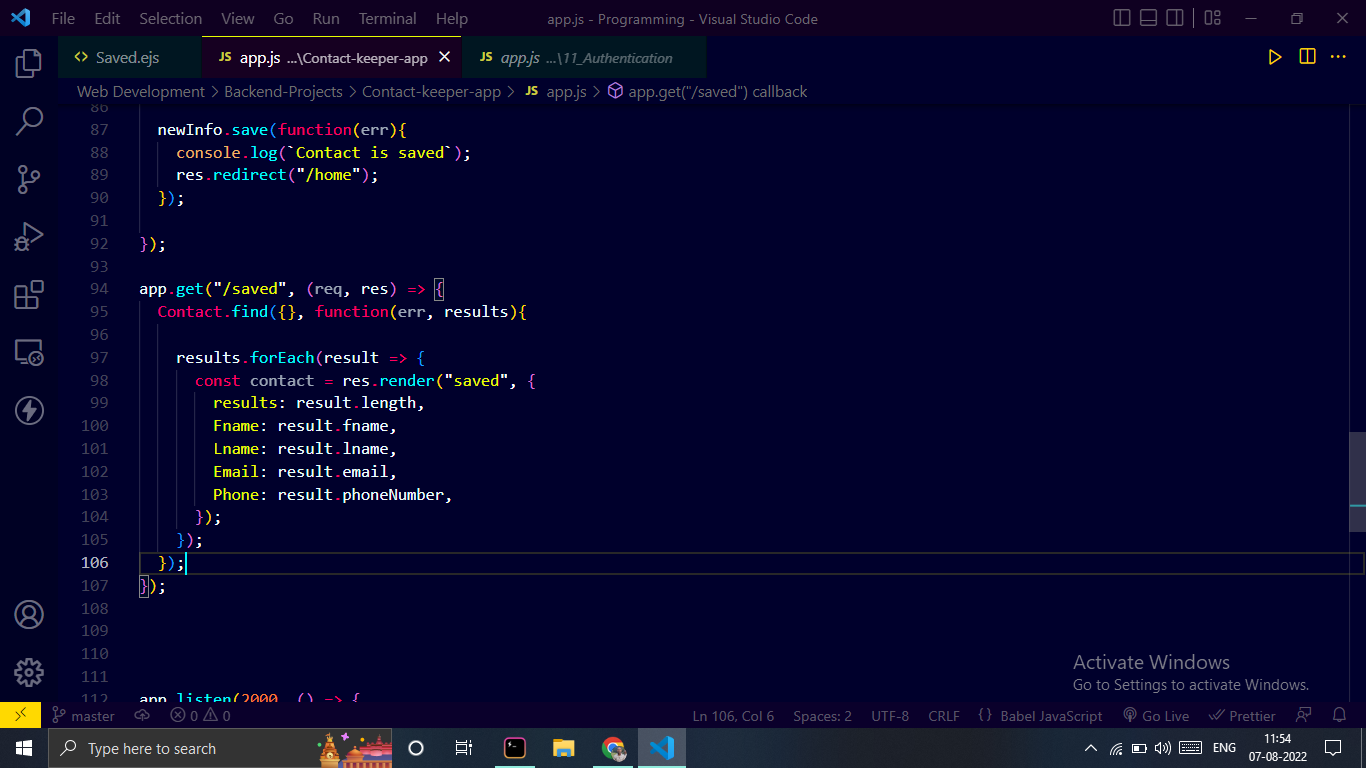Click the Publish to cloud icon in status bar
The height and width of the screenshot is (768, 1366).
click(x=142, y=716)
